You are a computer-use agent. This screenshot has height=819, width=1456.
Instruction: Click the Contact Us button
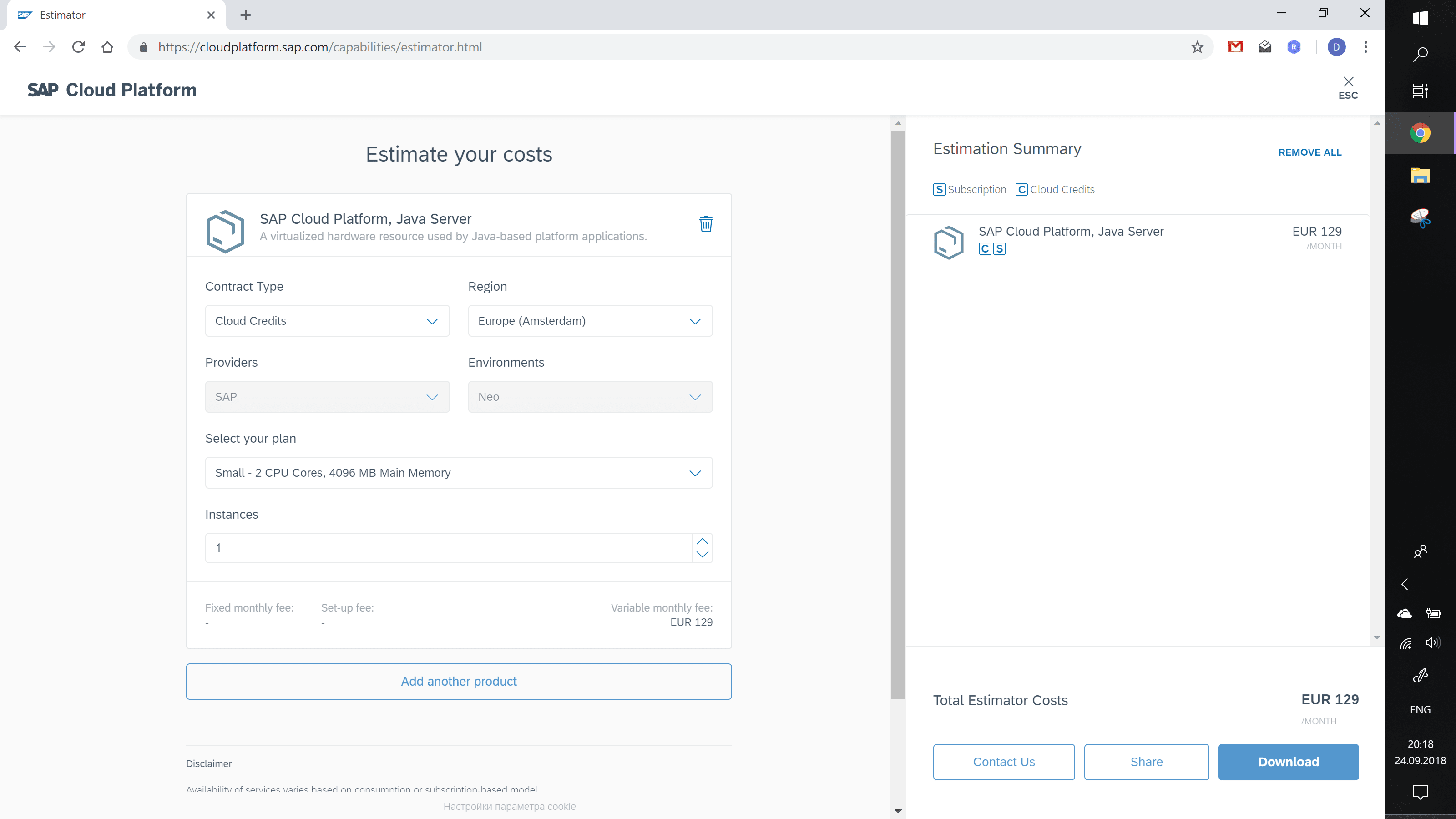point(1004,762)
